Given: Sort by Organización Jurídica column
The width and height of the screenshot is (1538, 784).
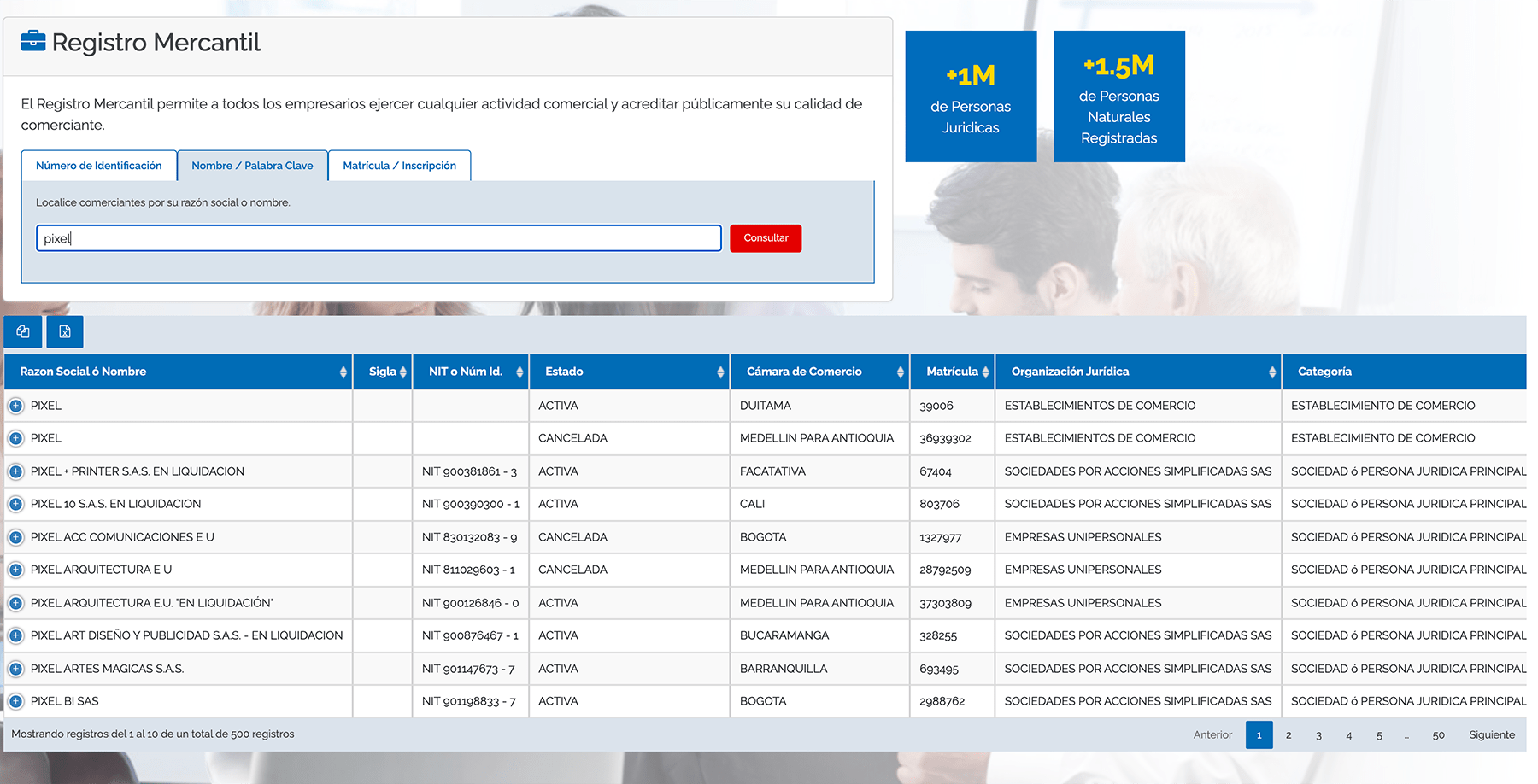Looking at the screenshot, I should (1139, 372).
